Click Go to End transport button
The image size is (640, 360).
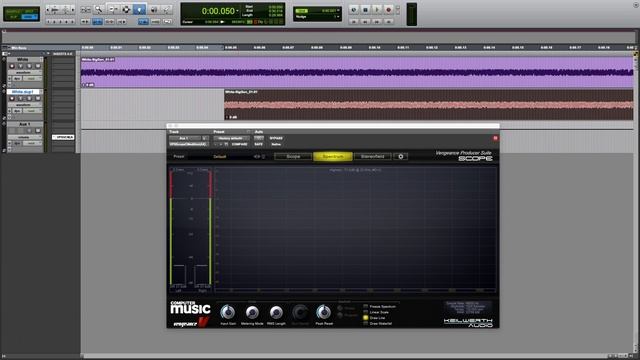pyautogui.click(x=389, y=21)
